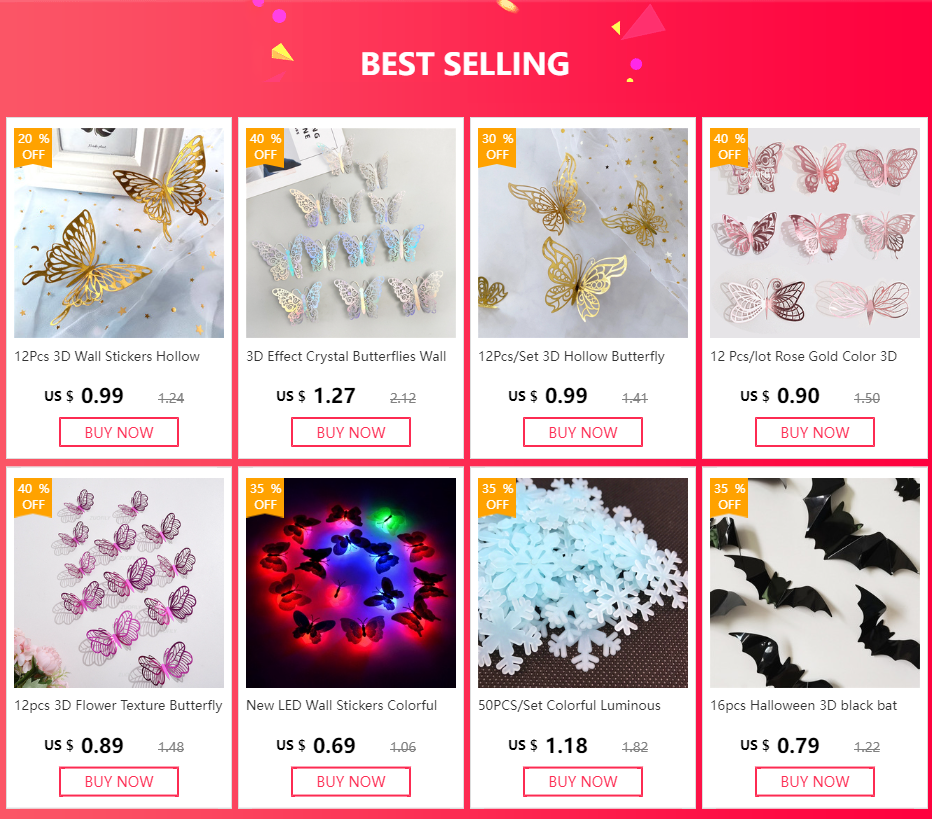Click the 35% OFF badge on luminous snowflakes

(497, 497)
